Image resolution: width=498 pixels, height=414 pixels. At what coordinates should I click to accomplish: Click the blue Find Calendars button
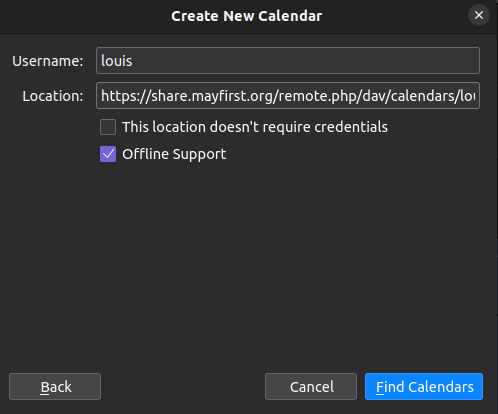pos(424,387)
